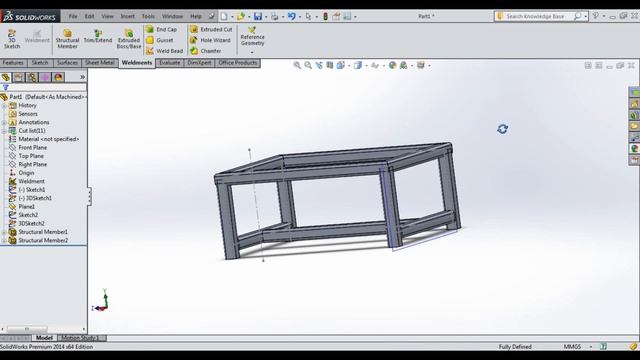Screen dimensions: 640x360
Task: Save the part with disk icon
Action: pyautogui.click(x=258, y=16)
